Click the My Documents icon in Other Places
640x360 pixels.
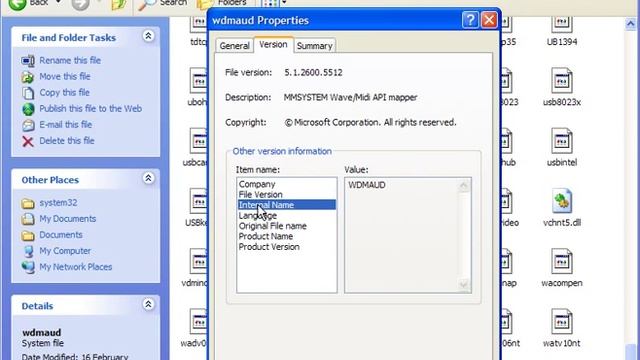[28, 219]
